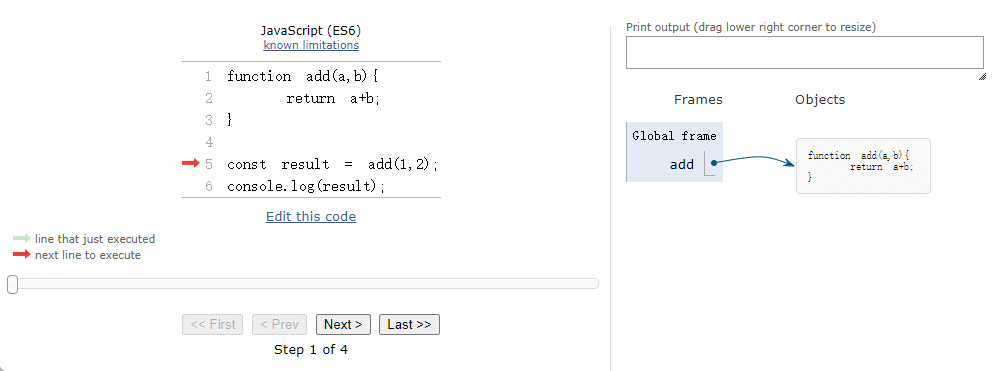Click the blue arrow pointing to function object
This screenshot has height=371, width=1004.
(754, 160)
